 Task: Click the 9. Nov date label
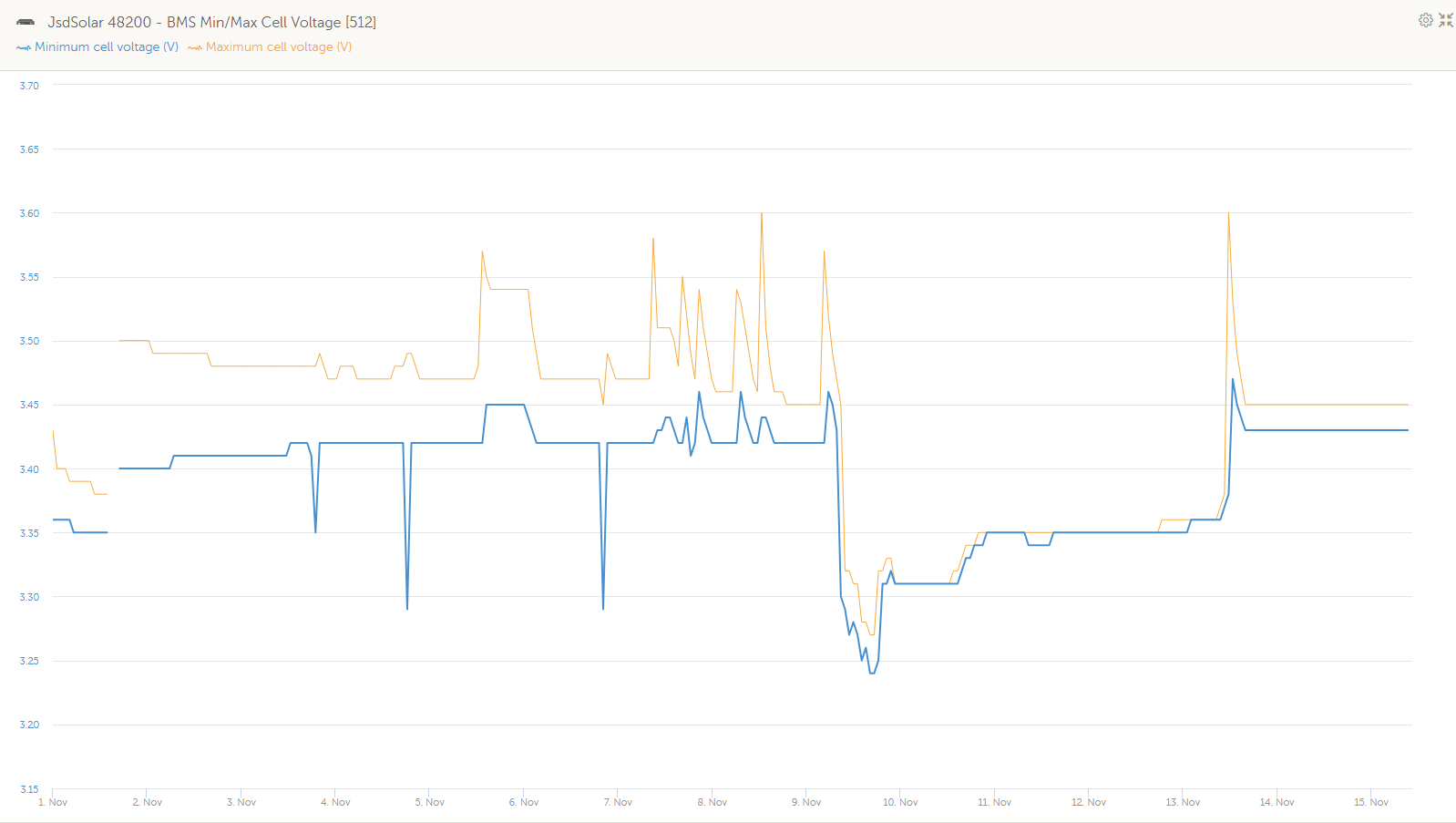coord(806,802)
